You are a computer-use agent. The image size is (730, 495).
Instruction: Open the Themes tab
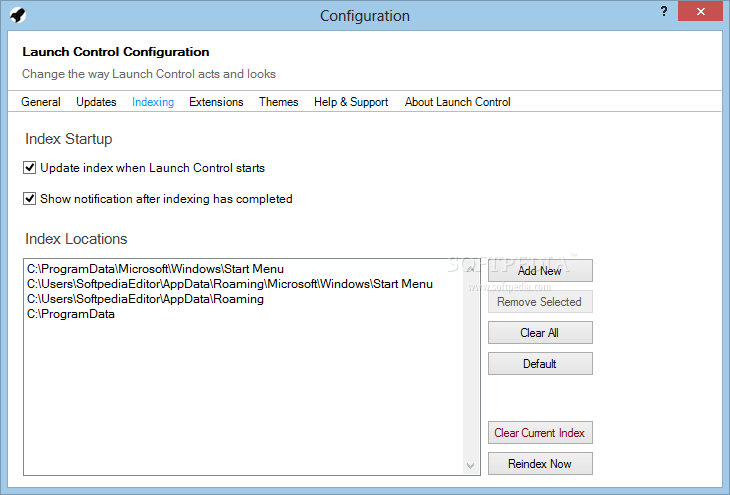point(278,102)
